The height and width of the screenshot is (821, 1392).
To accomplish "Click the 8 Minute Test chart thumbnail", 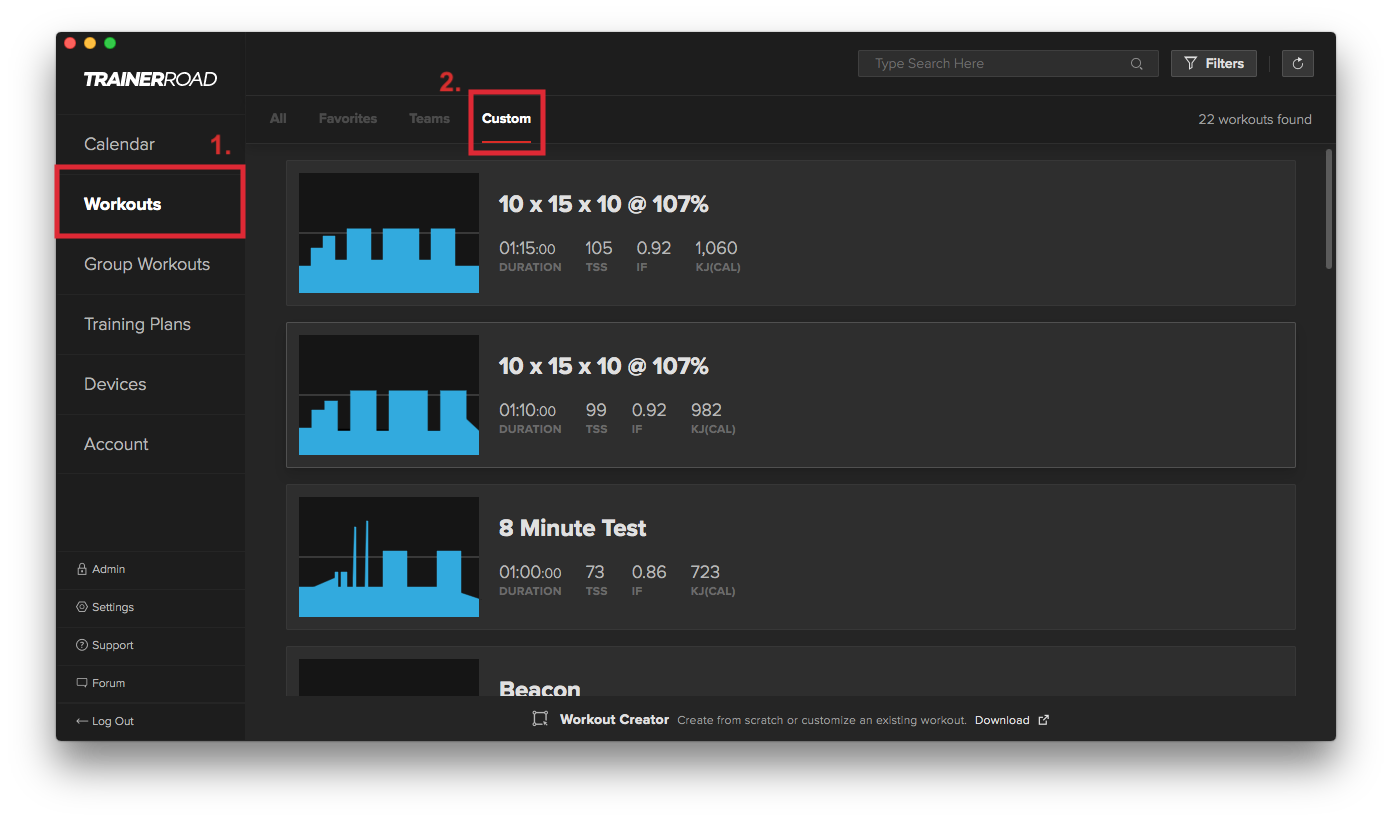I will 389,557.
